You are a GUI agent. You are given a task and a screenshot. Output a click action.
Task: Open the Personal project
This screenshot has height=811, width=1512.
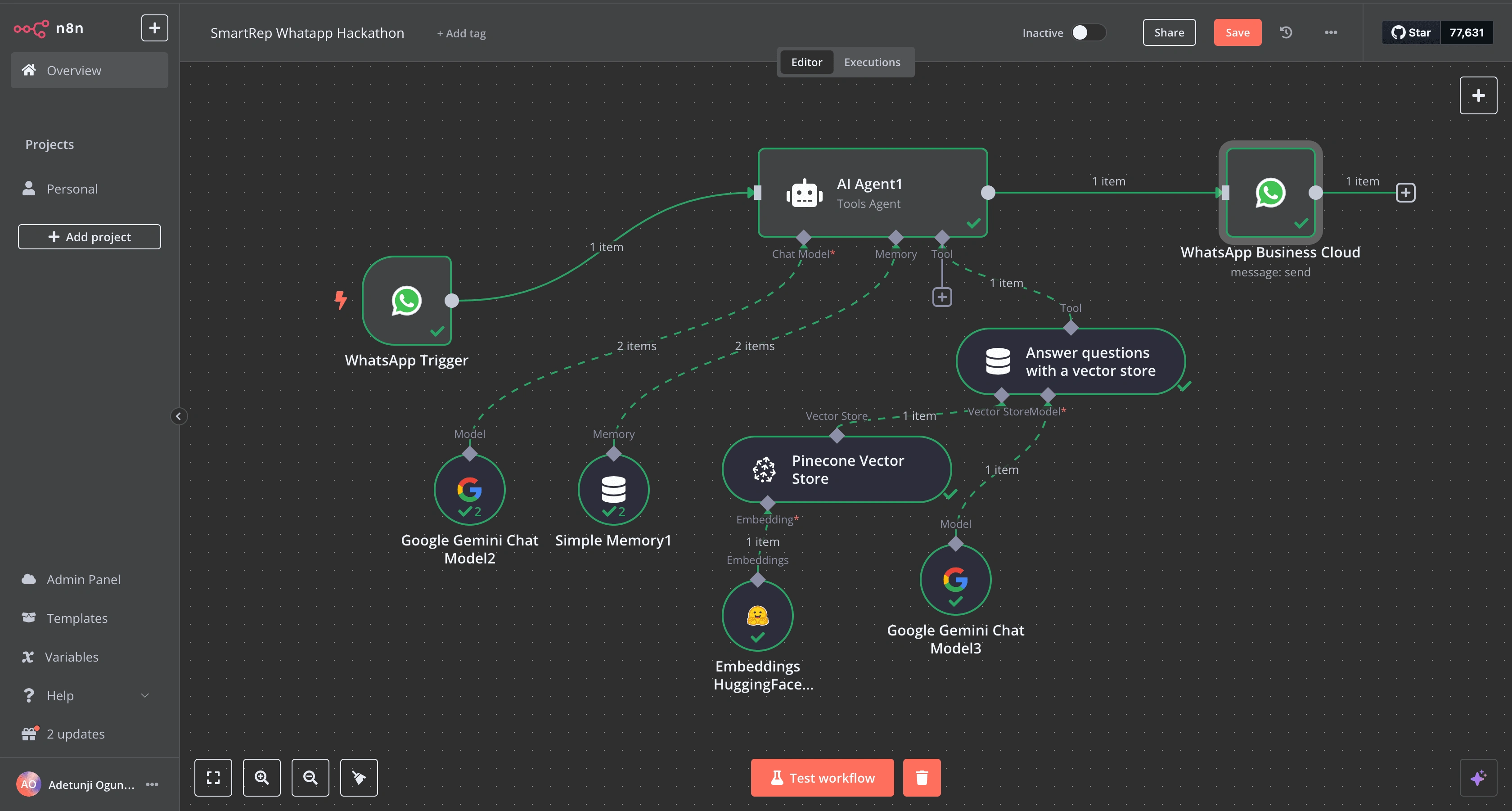pyautogui.click(x=89, y=189)
